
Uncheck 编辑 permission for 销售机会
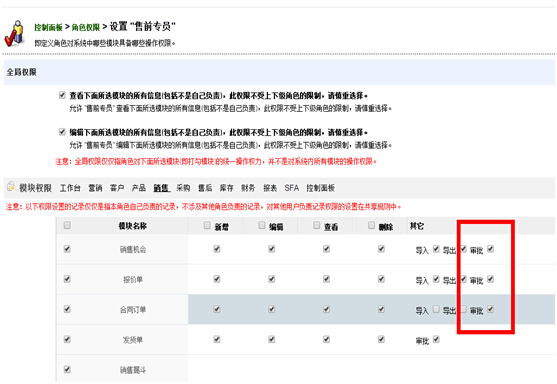272,249
